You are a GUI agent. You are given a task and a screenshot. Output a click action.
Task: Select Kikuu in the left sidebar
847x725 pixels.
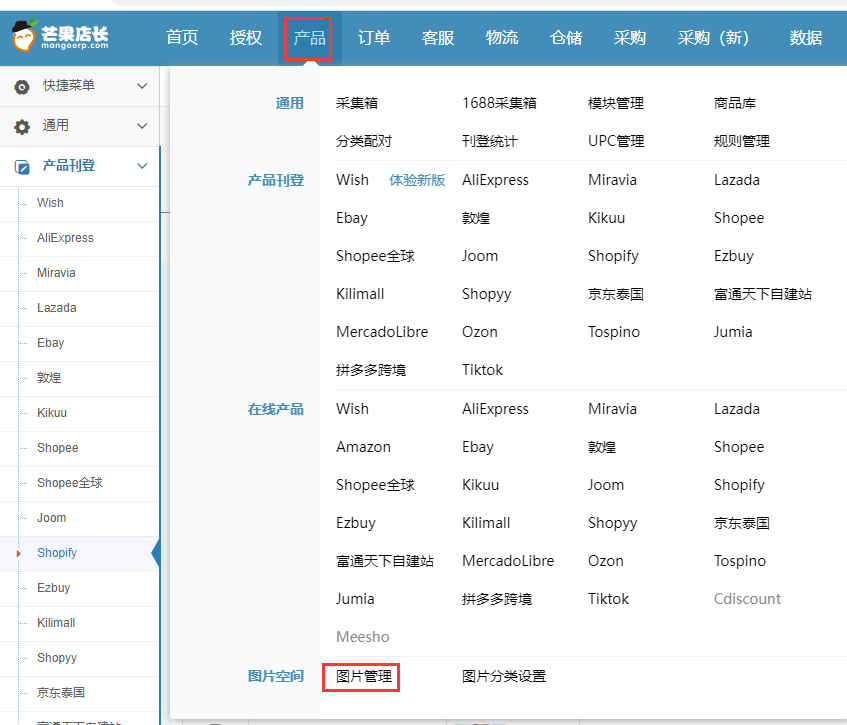[x=52, y=413]
